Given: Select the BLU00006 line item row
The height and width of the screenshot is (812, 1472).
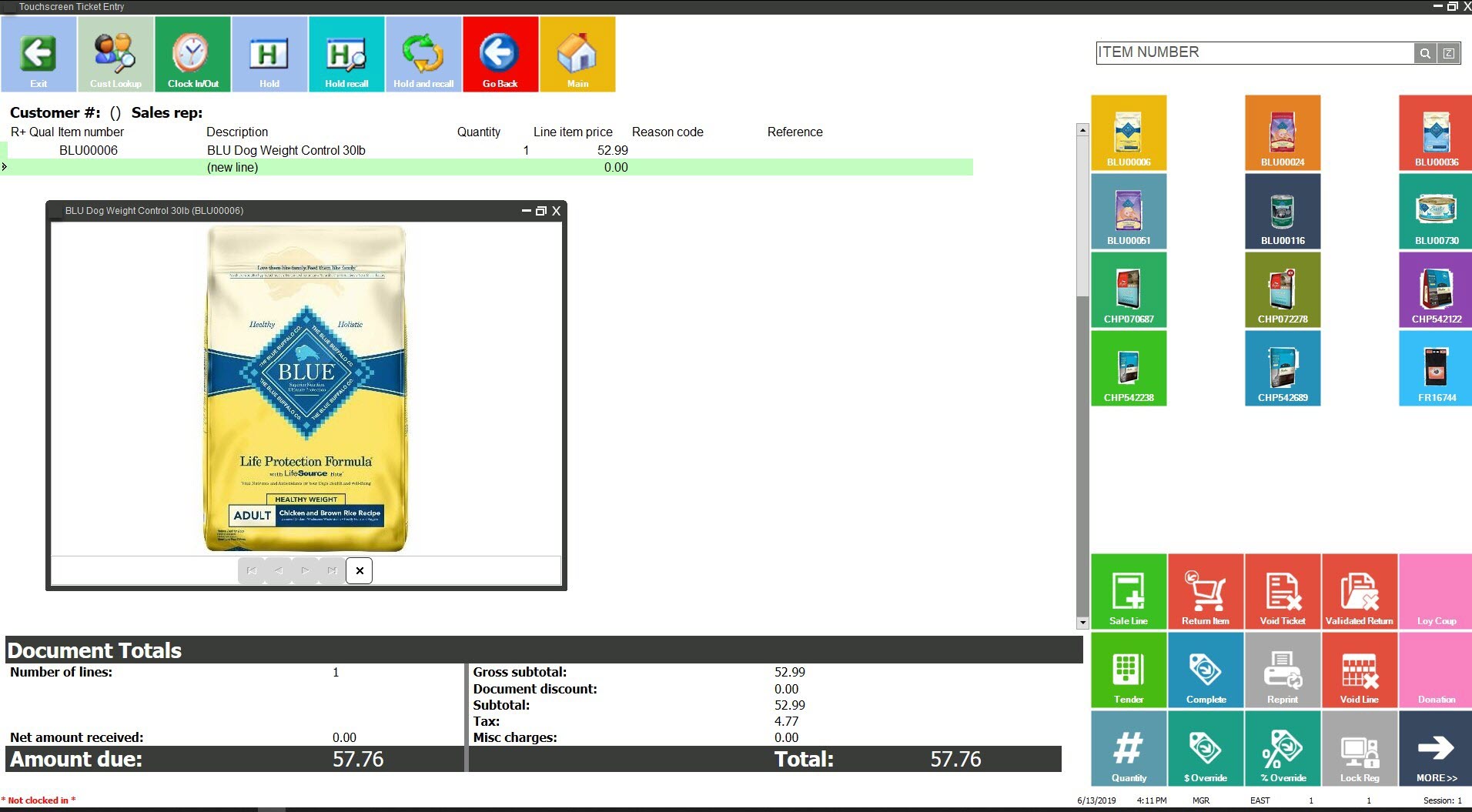Looking at the screenshot, I should coord(308,151).
